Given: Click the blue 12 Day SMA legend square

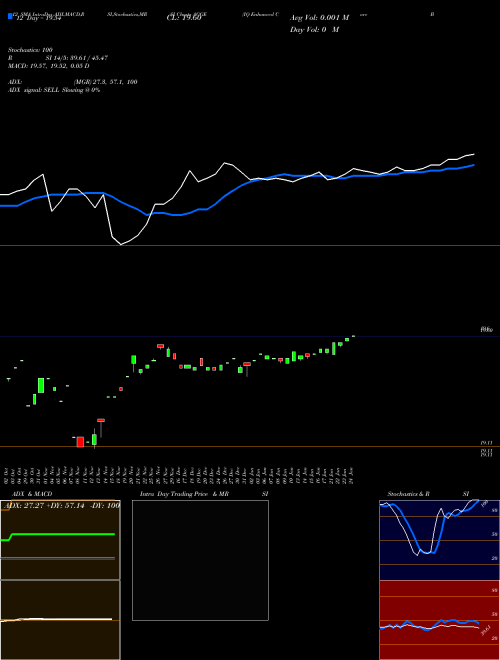Looking at the screenshot, I should point(10,16).
